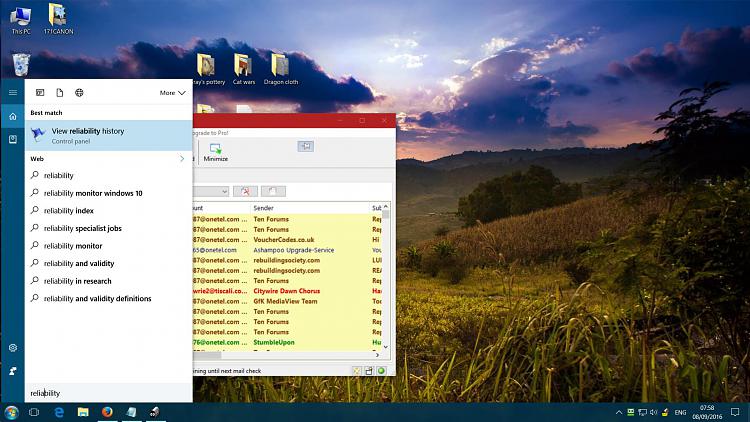Click the delete mail icon button
Viewport: 750px width, 422px height.
(x=245, y=191)
